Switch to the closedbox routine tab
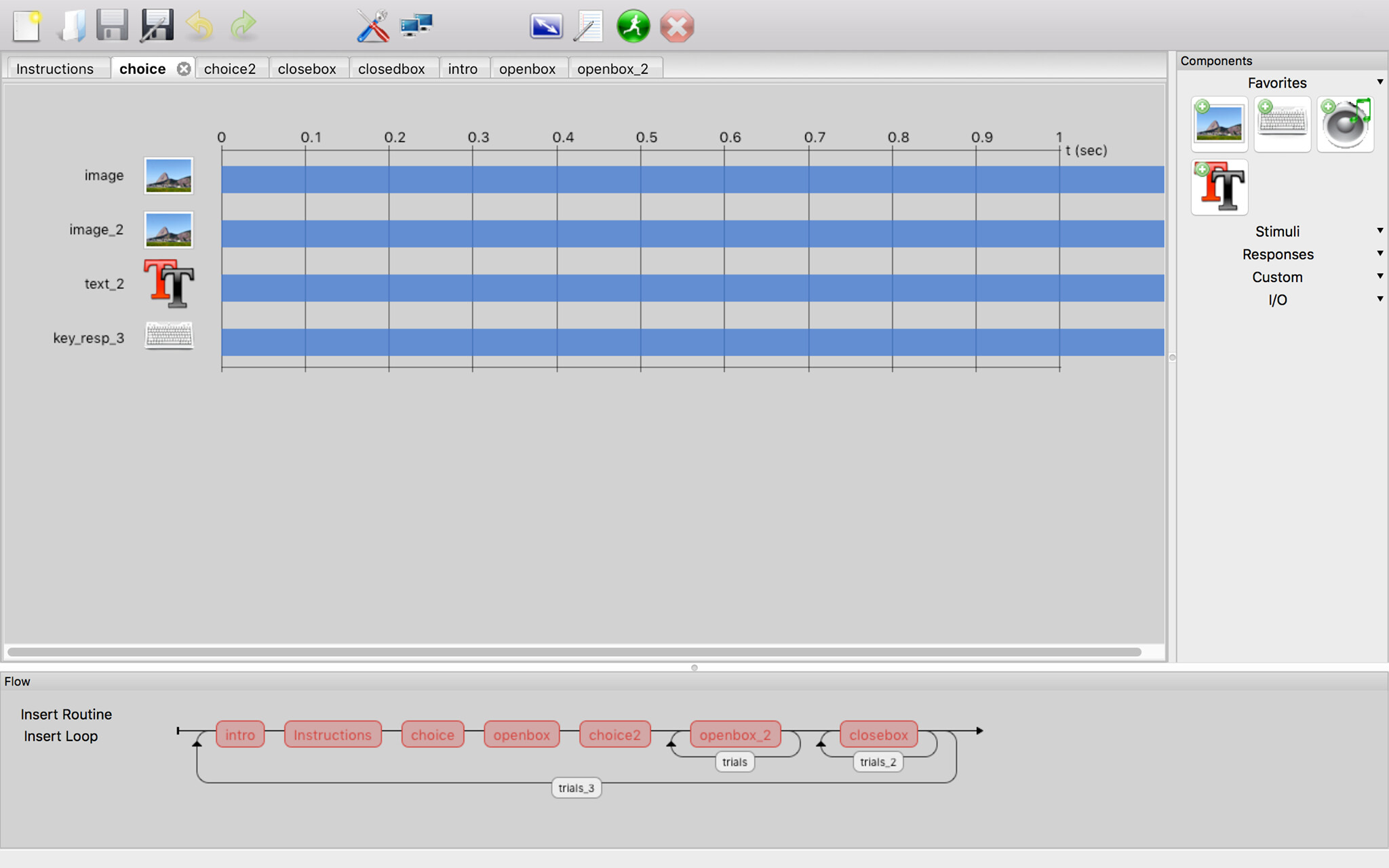Screen dimensions: 1389x868 391,68
